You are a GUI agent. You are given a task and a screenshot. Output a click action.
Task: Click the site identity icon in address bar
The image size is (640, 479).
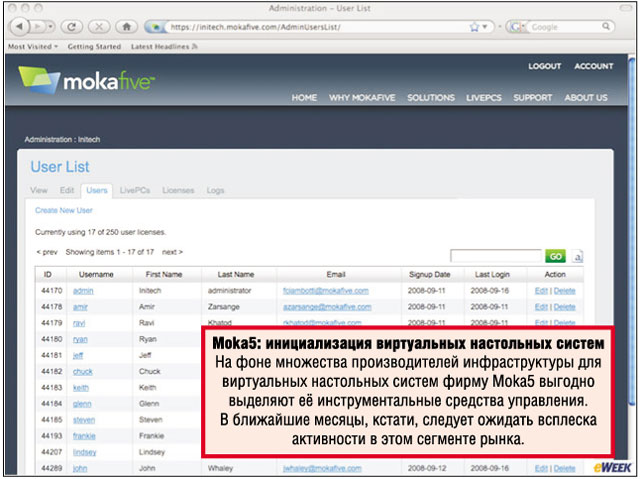point(156,27)
